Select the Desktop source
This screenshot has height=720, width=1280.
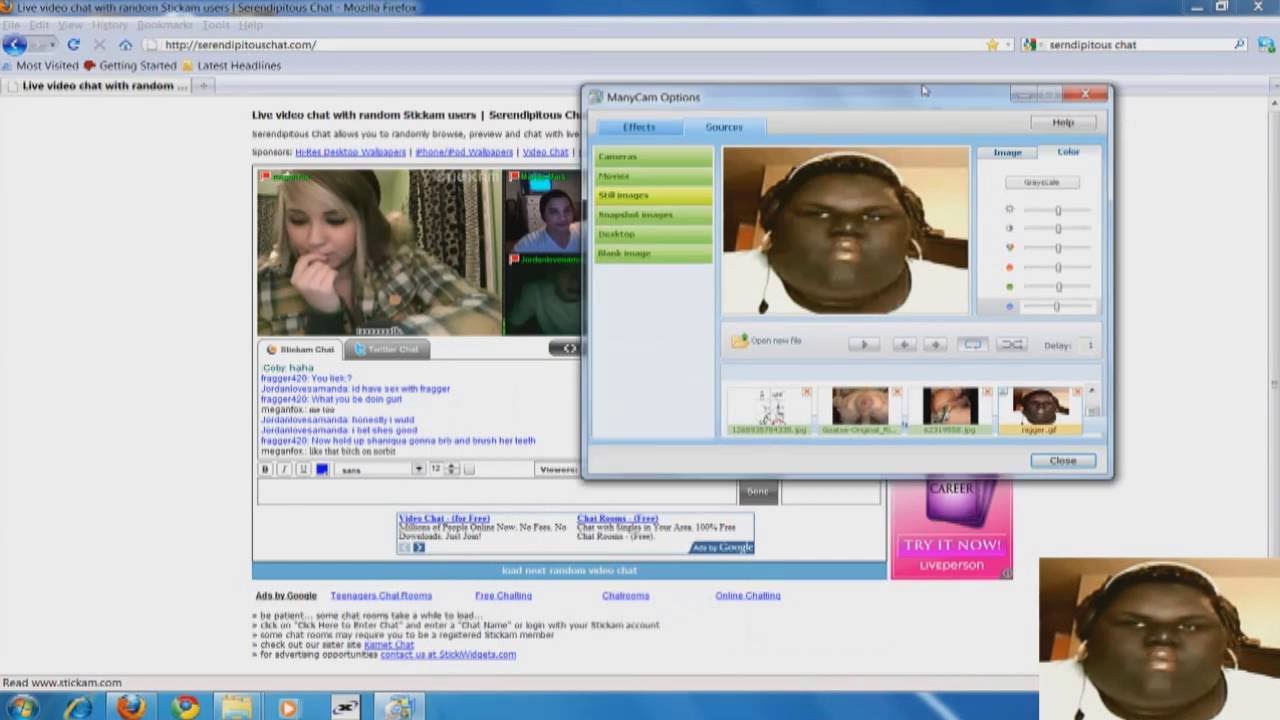pos(654,234)
